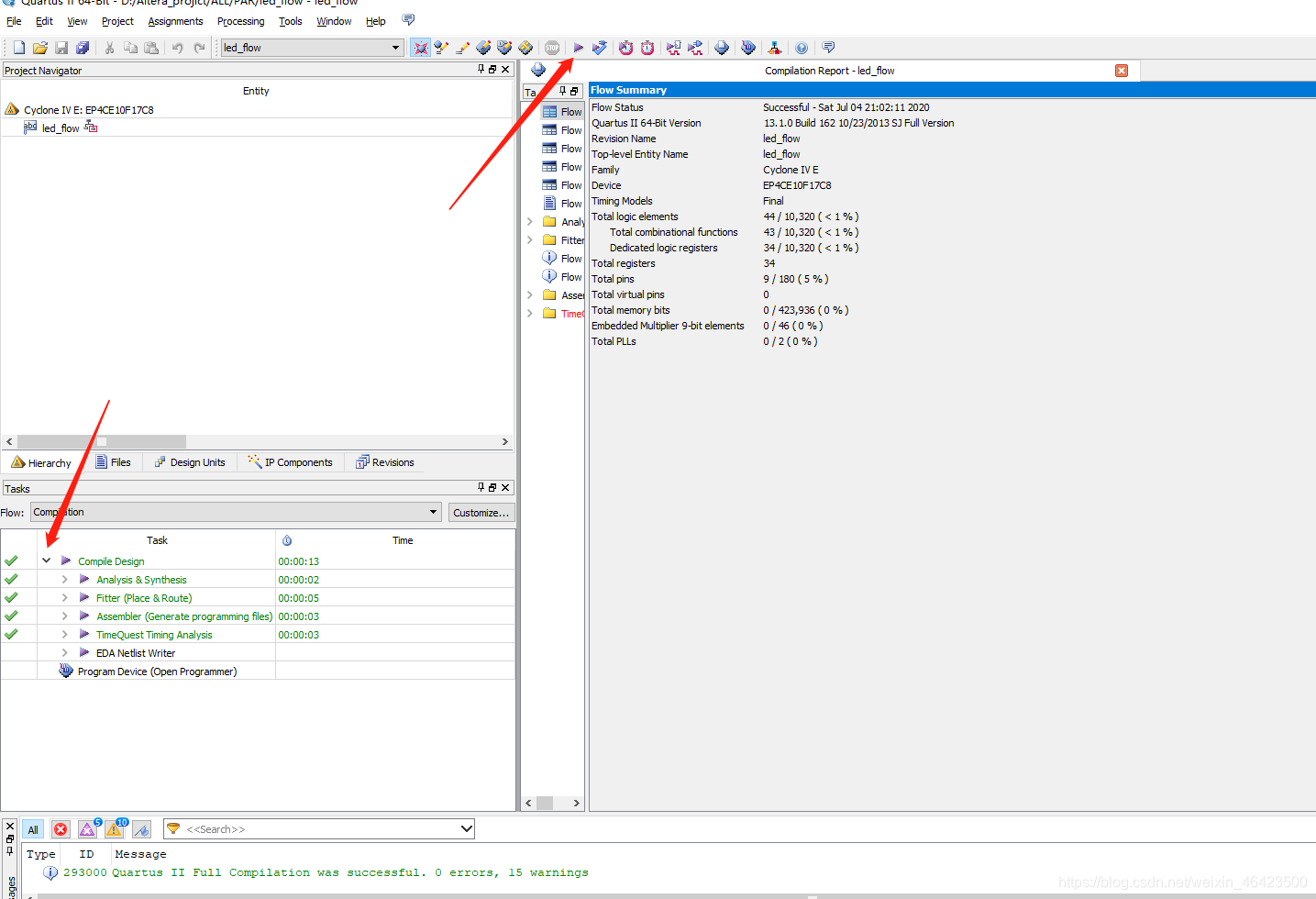This screenshot has width=1316, height=899.
Task: Click the 293000 full compilation successful message
Action: [326, 872]
